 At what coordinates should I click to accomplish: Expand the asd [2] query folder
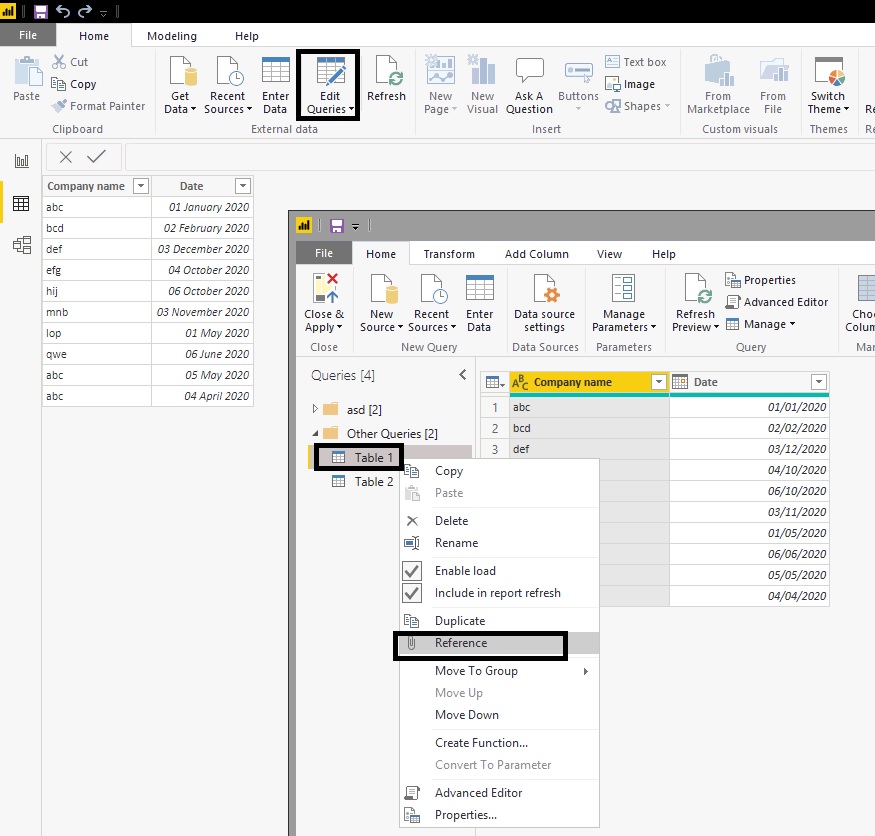(315, 409)
